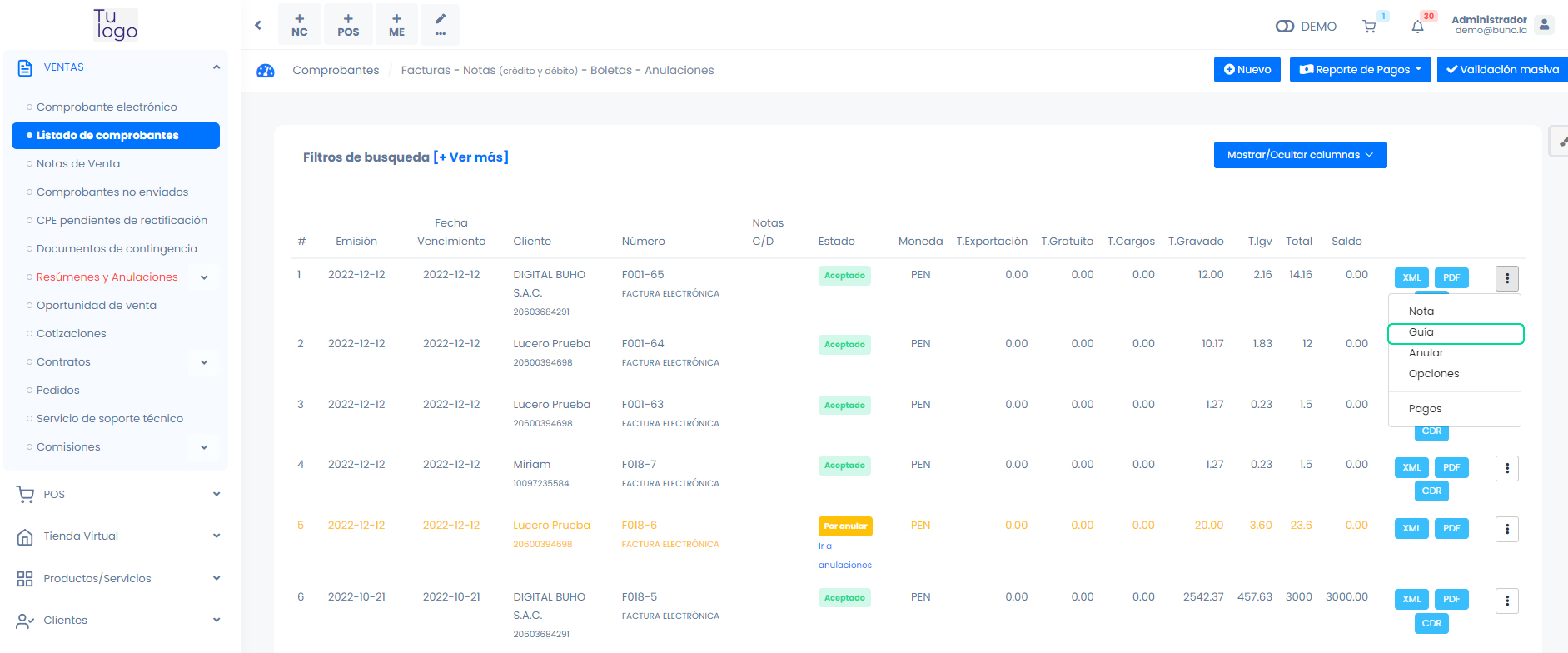
Task: Expand Resúmenes y Anulaciones chevron
Action: click(204, 277)
